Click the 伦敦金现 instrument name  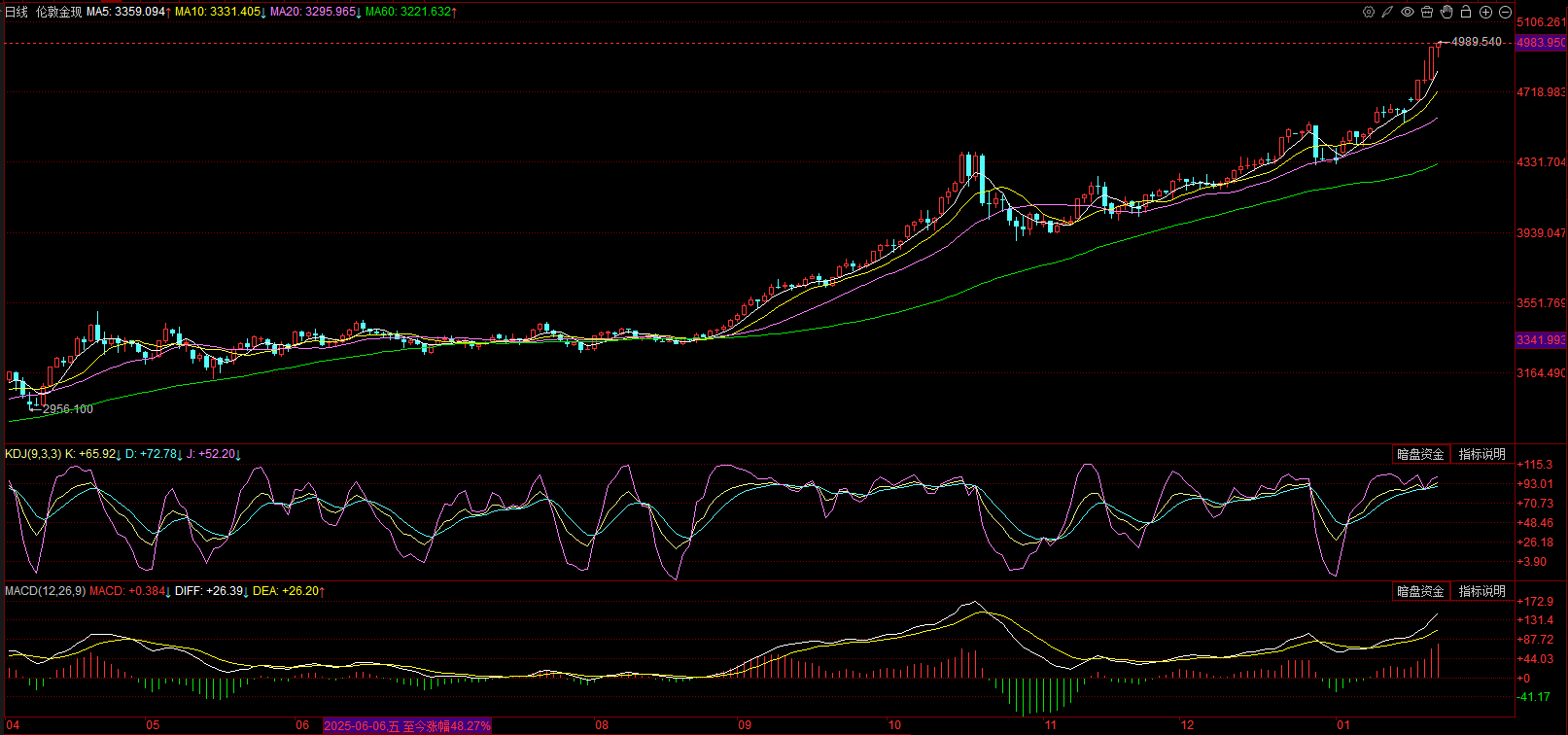click(x=58, y=12)
